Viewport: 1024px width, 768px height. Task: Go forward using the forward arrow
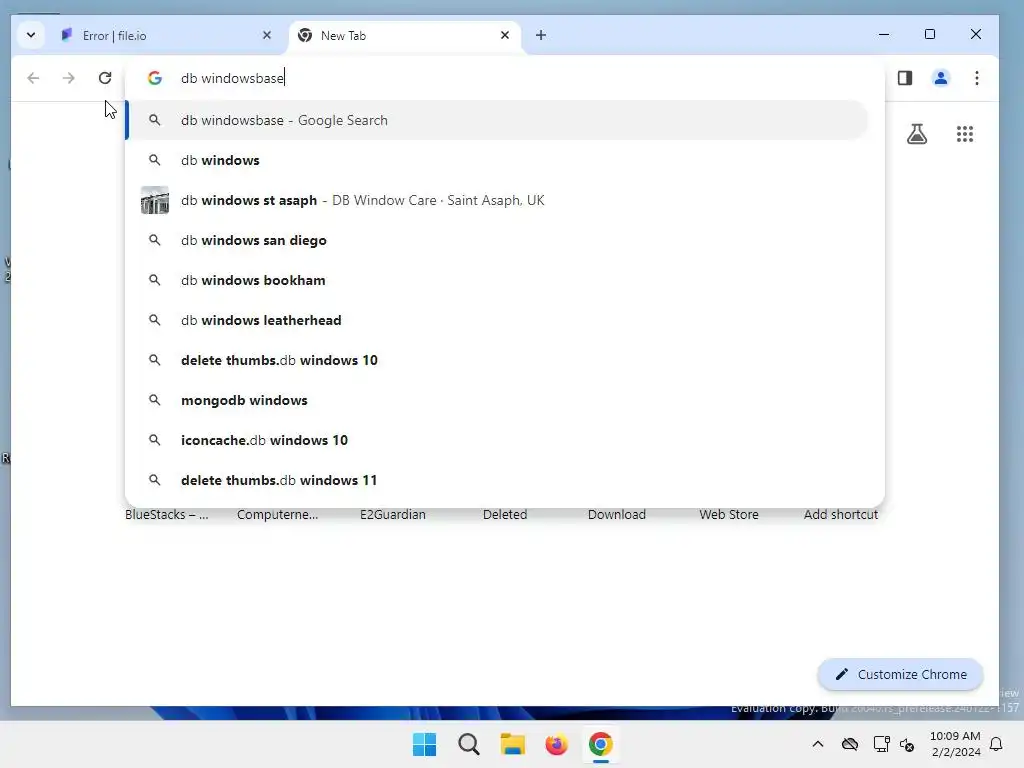[x=69, y=78]
